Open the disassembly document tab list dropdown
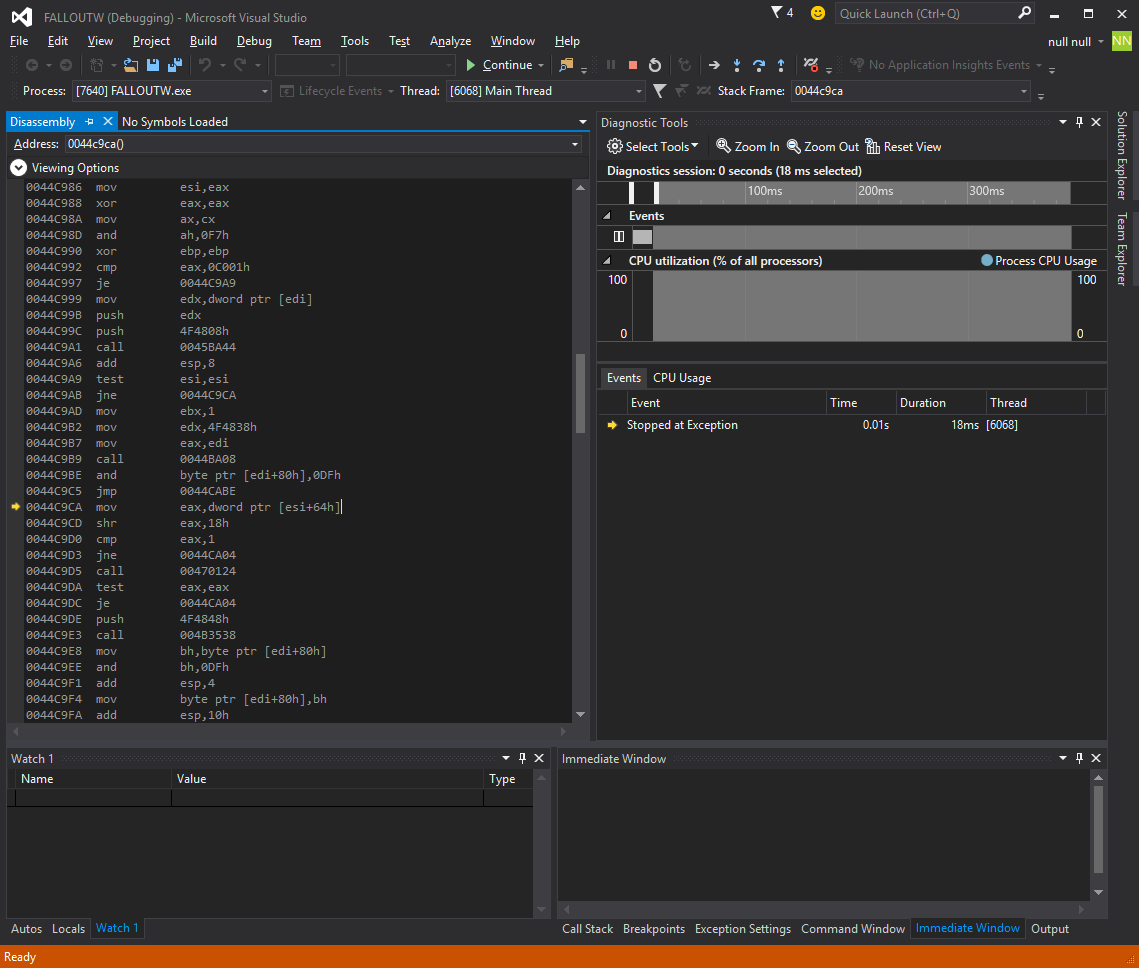Image resolution: width=1139 pixels, height=968 pixels. (x=583, y=122)
